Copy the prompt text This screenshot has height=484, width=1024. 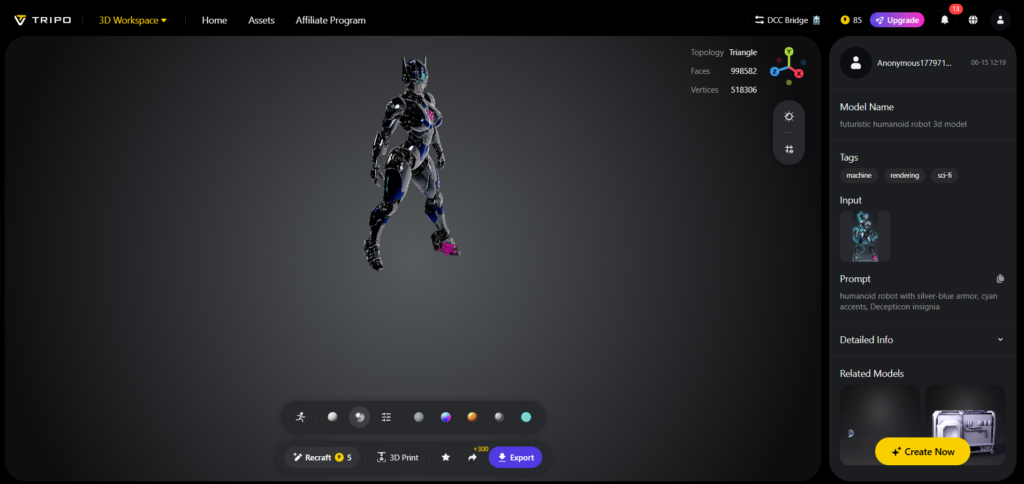coord(1000,279)
